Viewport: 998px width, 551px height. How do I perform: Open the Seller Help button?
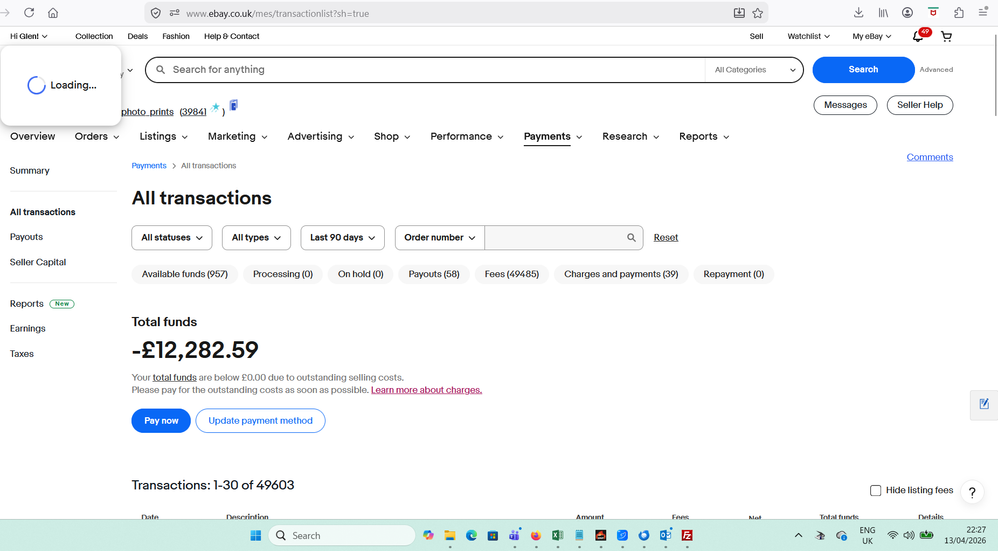(x=920, y=105)
